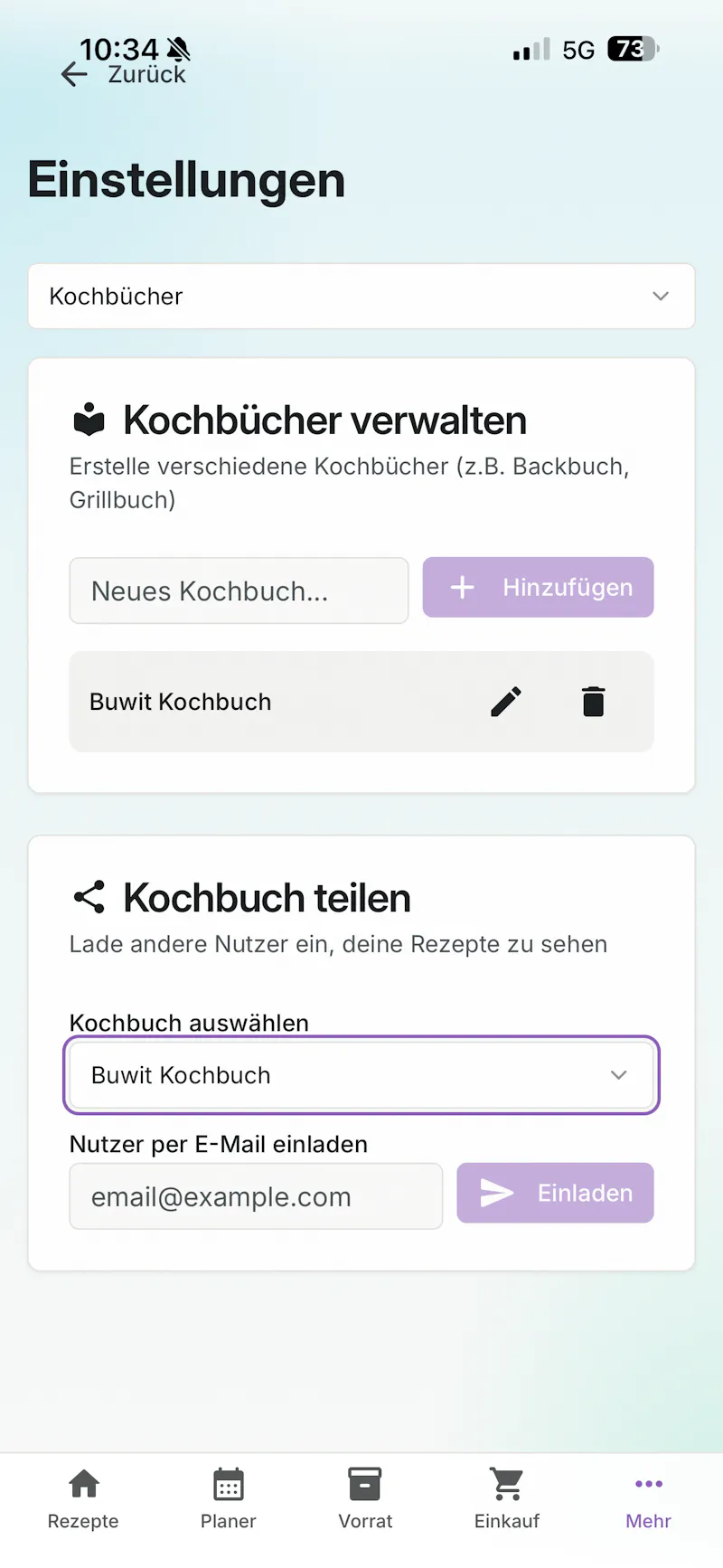The width and height of the screenshot is (723, 1568).
Task: Expand the Kochbuch auswählen dropdown
Action: 361,1075
